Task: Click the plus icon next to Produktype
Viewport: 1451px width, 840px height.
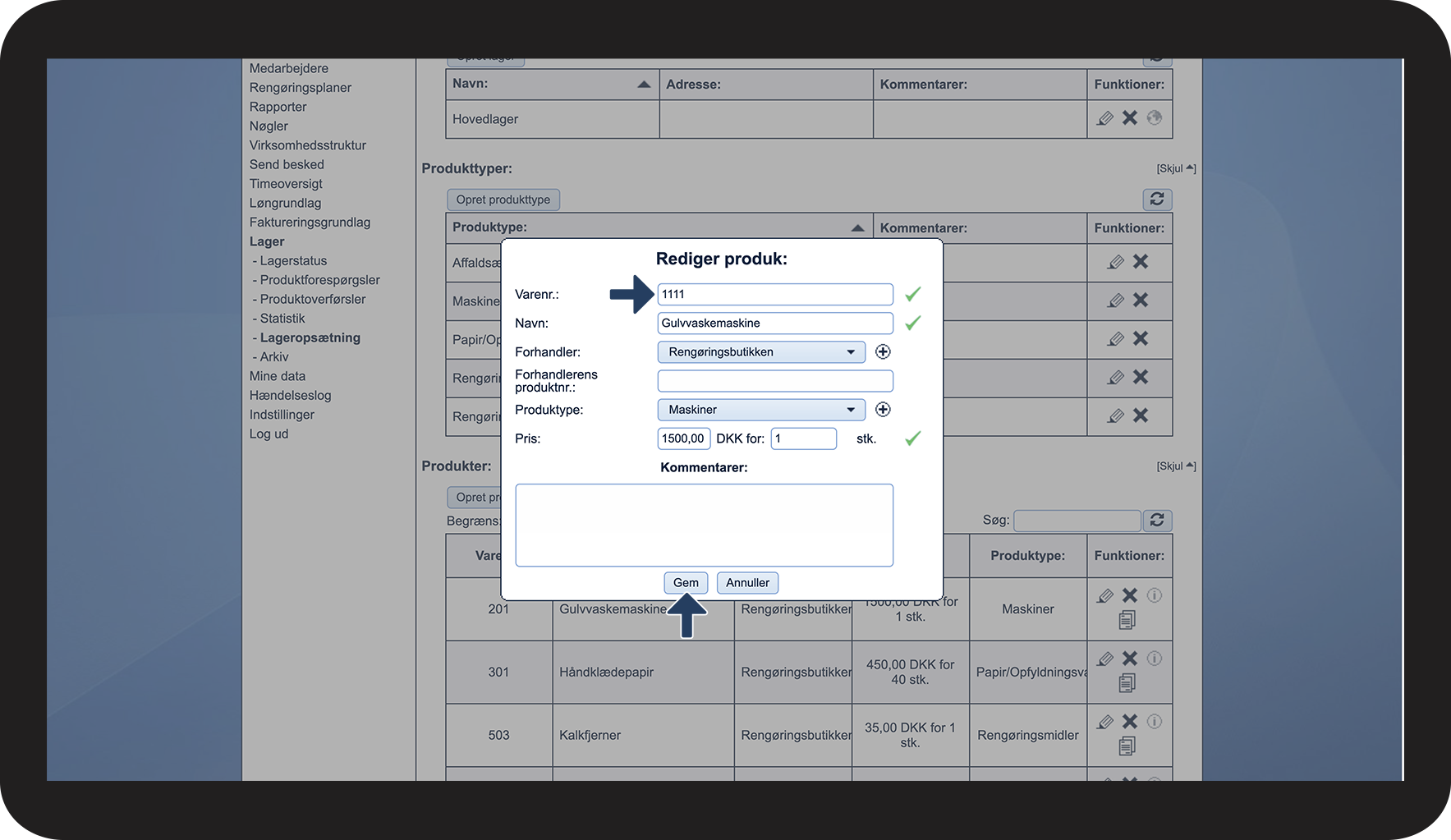Action: [883, 410]
